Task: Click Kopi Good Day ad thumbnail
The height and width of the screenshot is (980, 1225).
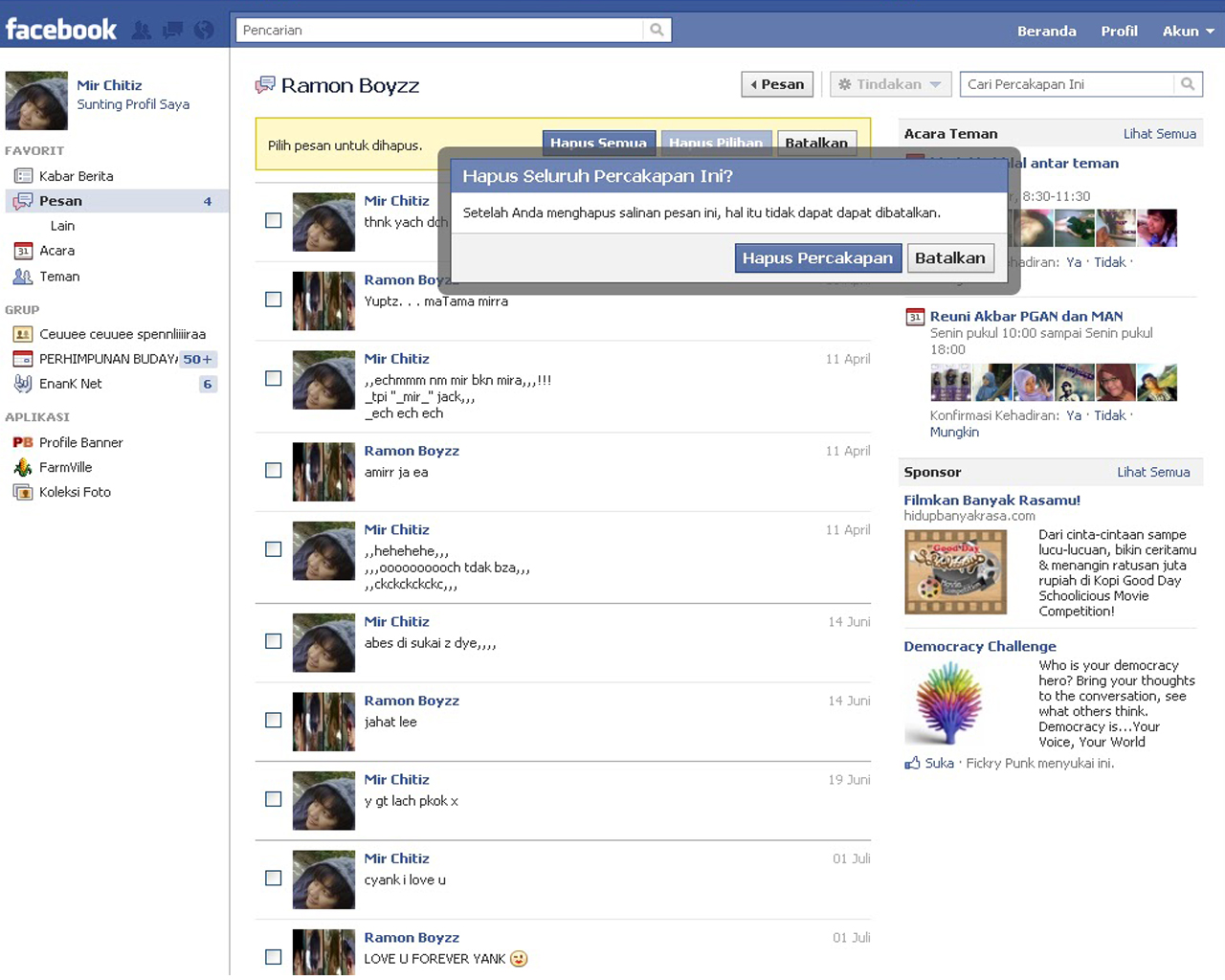Action: [955, 572]
